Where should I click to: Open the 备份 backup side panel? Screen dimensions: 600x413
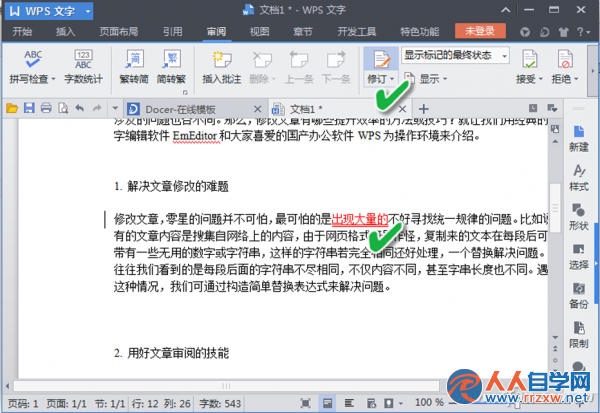(x=579, y=295)
